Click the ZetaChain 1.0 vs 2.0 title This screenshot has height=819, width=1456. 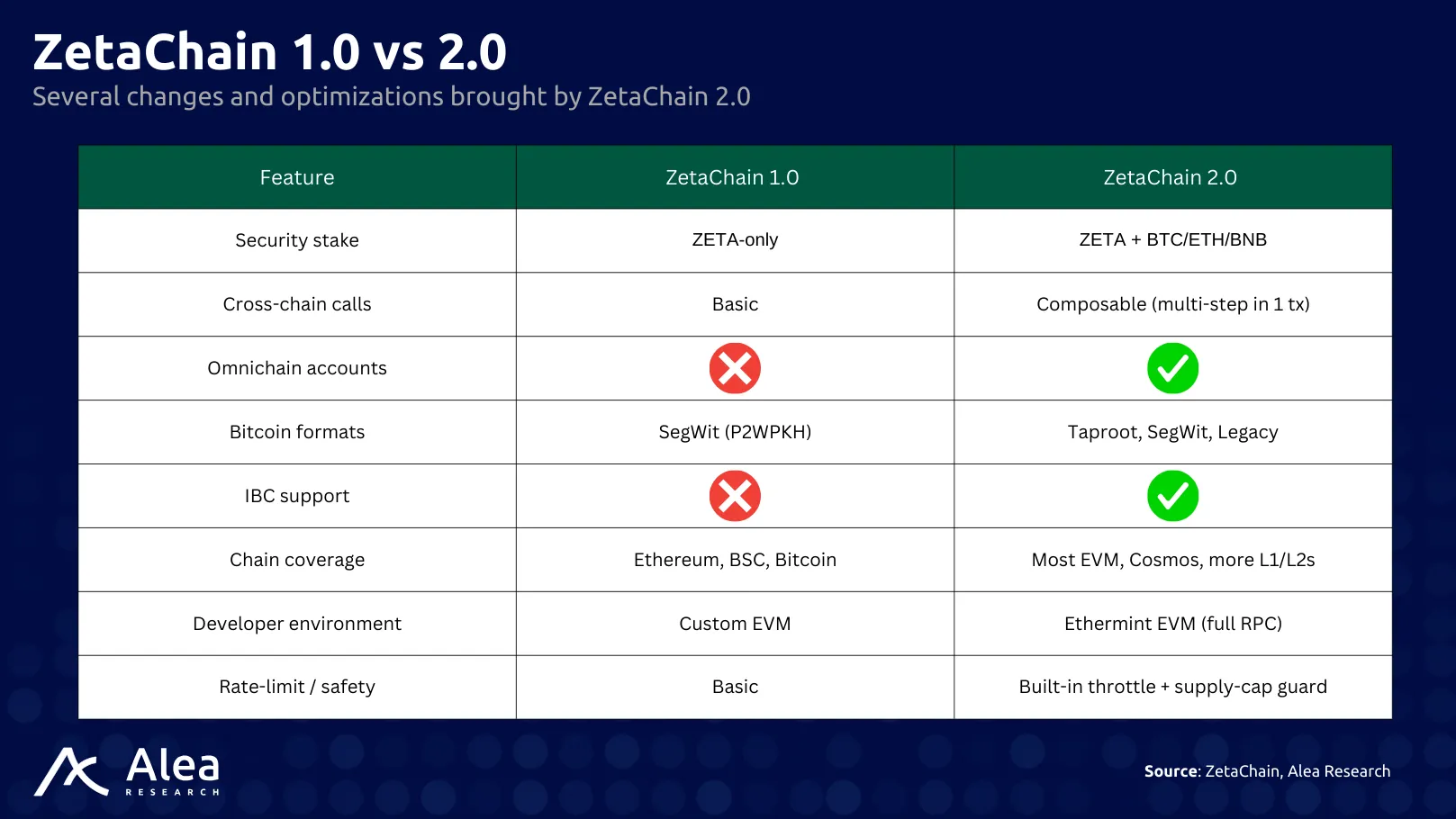270,52
